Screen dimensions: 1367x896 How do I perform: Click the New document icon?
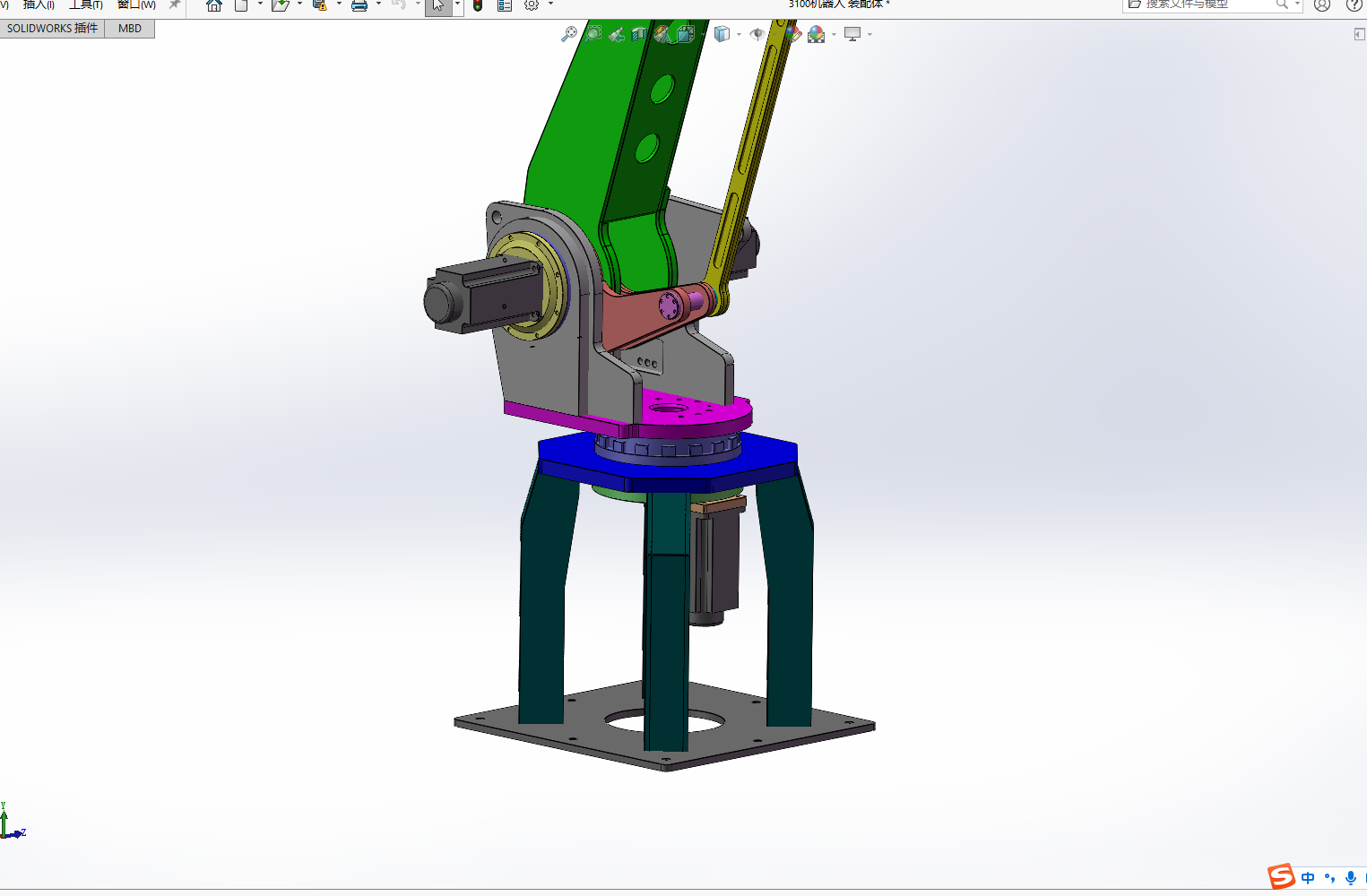241,5
